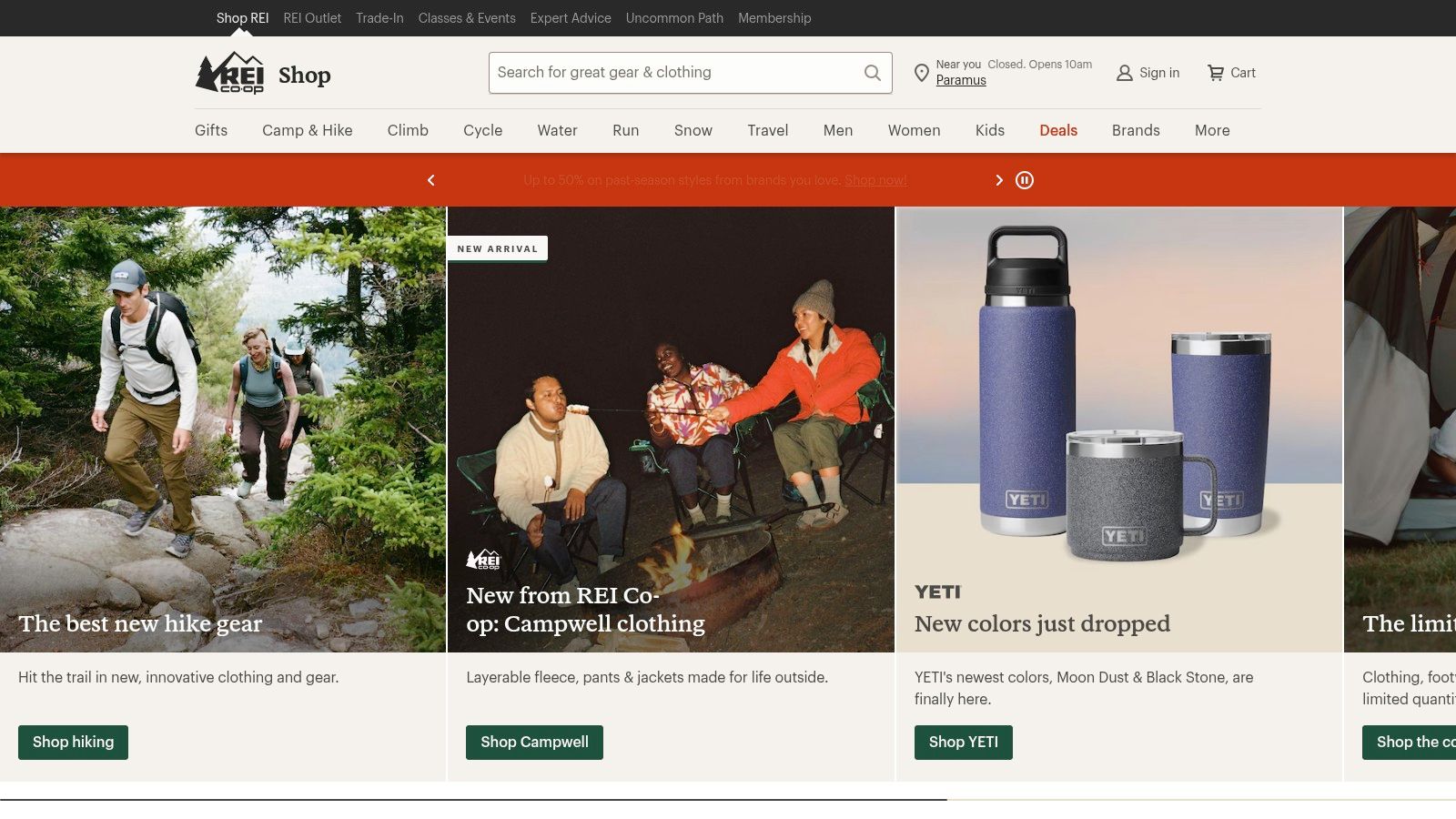Click the search magnifying glass icon
Screen dimensions: 1456x819
872,72
